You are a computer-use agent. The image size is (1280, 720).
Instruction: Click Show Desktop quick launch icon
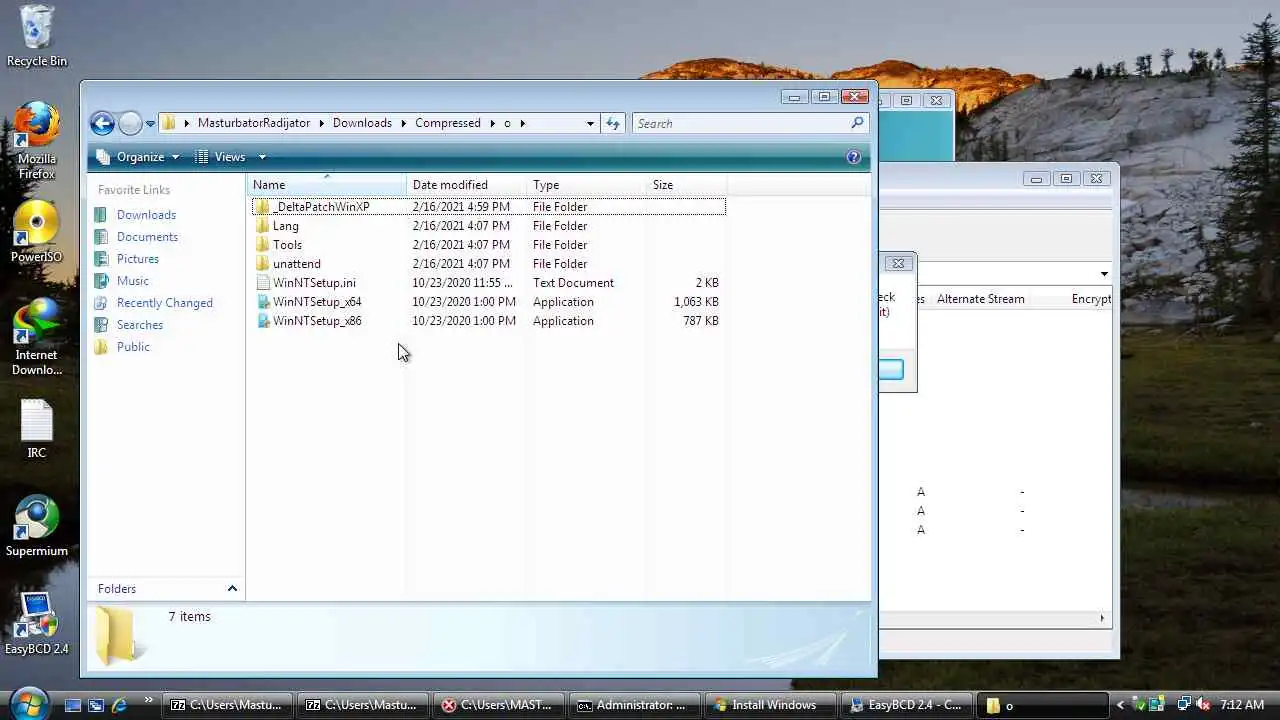pos(72,705)
